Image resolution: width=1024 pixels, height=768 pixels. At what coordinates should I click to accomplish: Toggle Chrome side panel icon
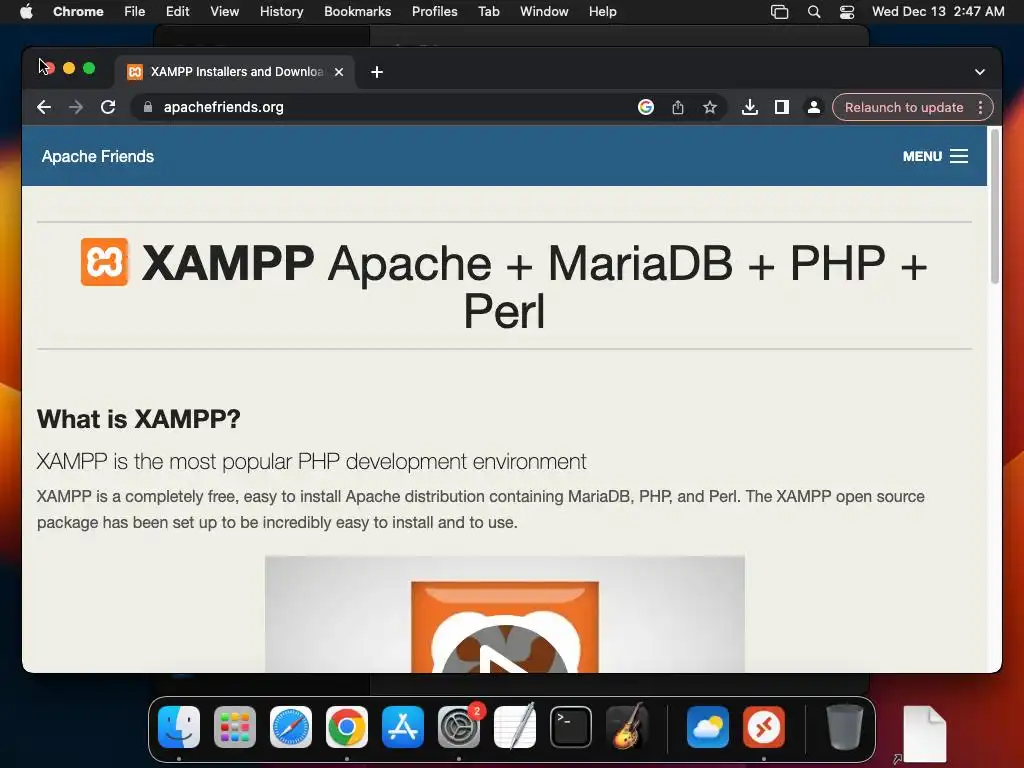pyautogui.click(x=782, y=107)
